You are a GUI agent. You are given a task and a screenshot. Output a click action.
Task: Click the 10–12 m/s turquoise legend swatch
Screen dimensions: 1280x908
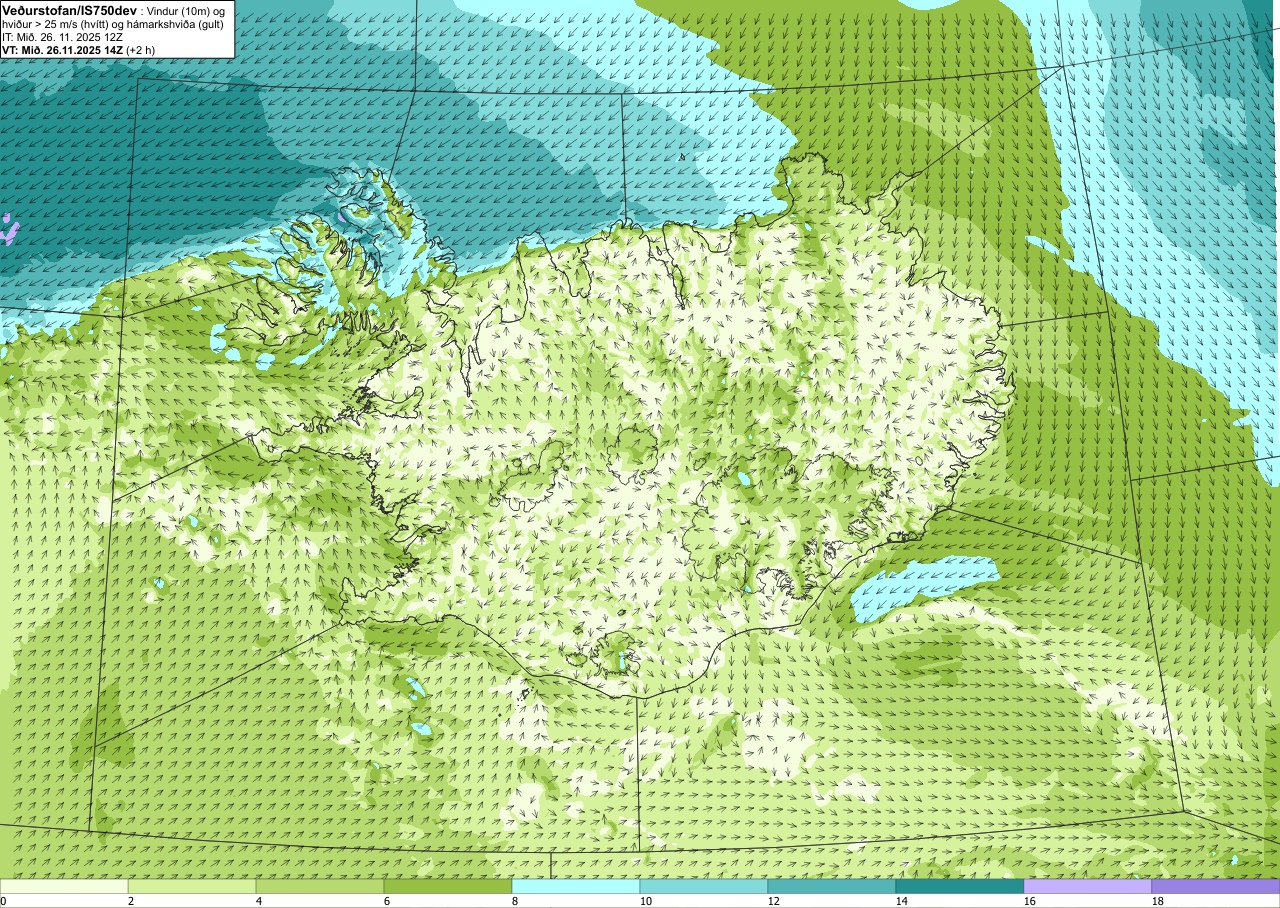[x=704, y=886]
